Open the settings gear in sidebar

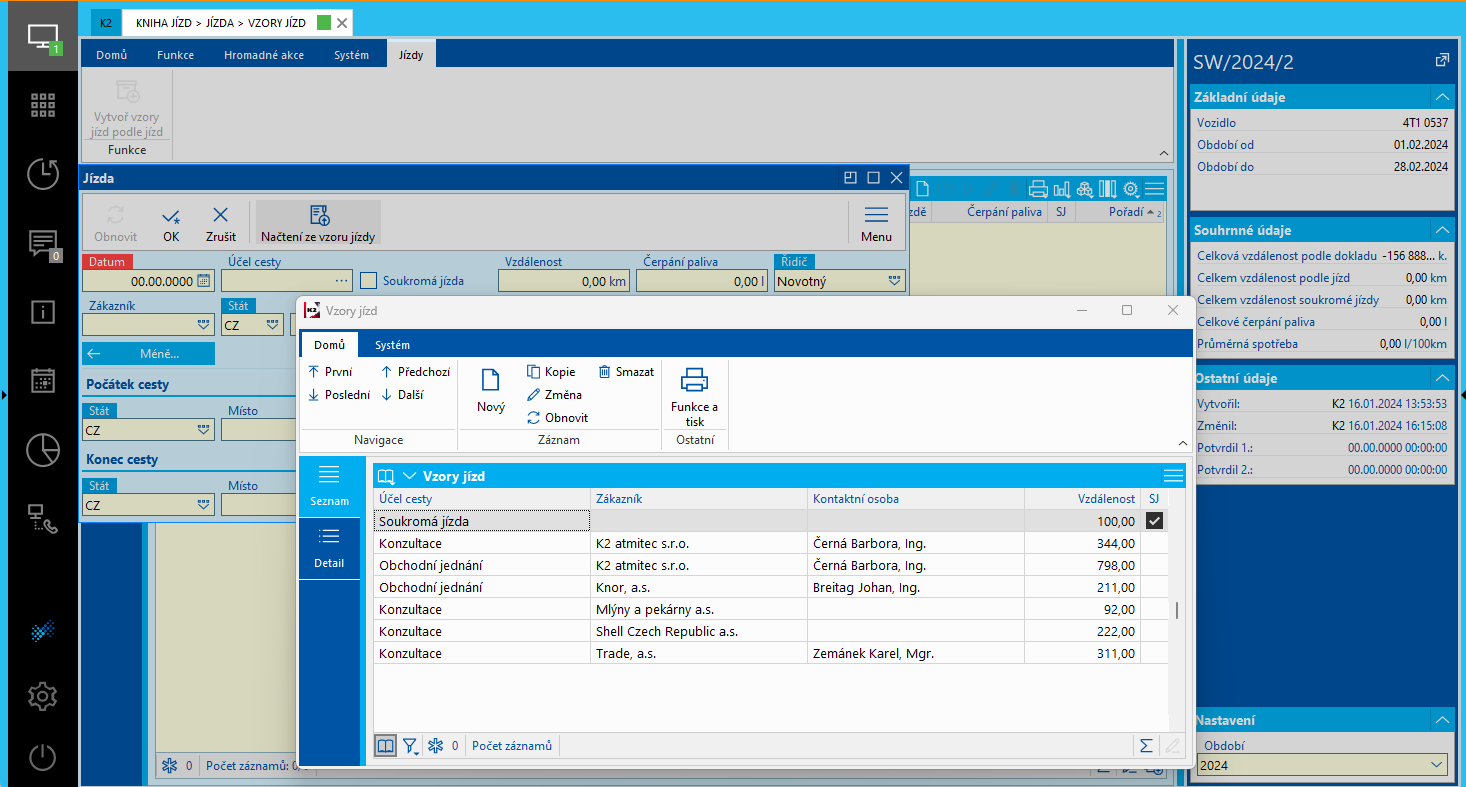[x=42, y=696]
